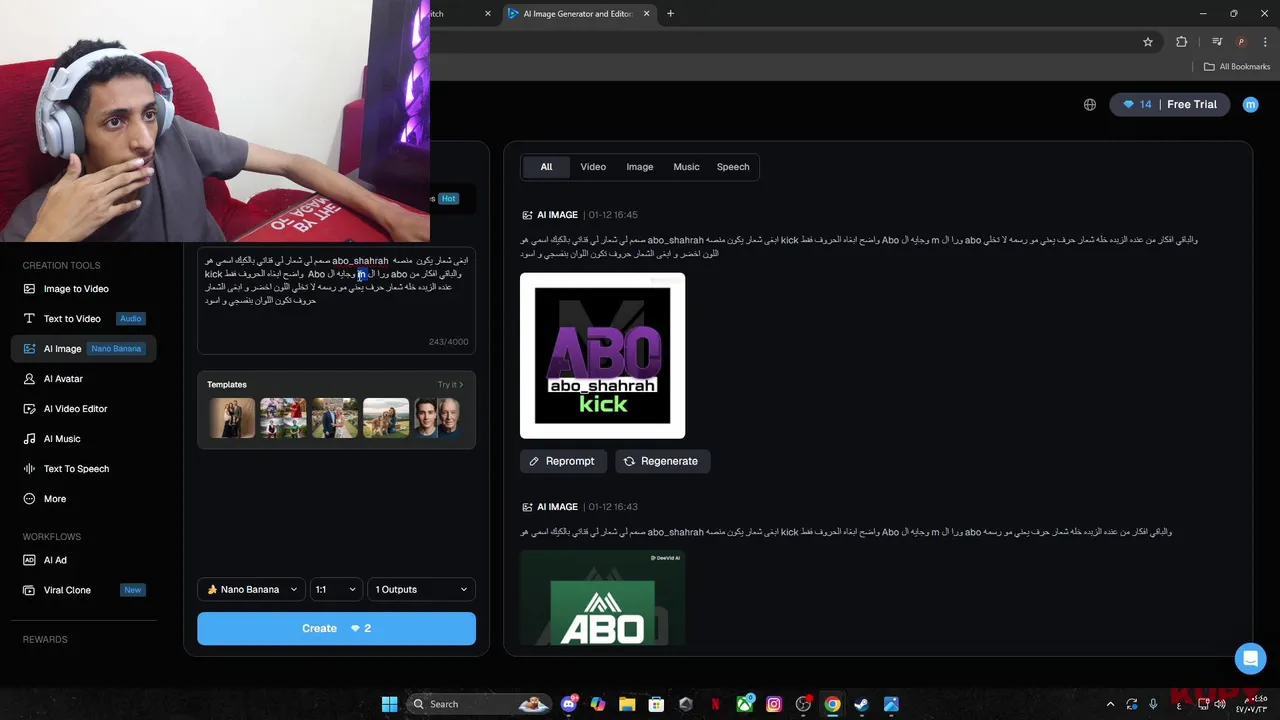Open Xbox app from the taskbar
1280x720 pixels.
tap(745, 704)
